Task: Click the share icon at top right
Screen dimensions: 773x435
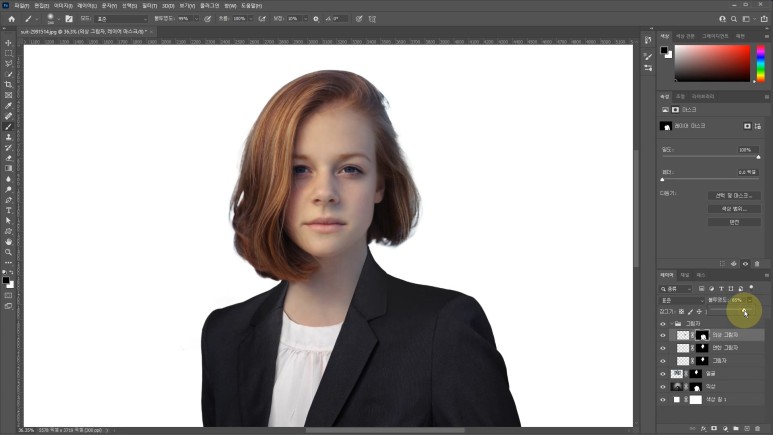Action: (x=764, y=19)
